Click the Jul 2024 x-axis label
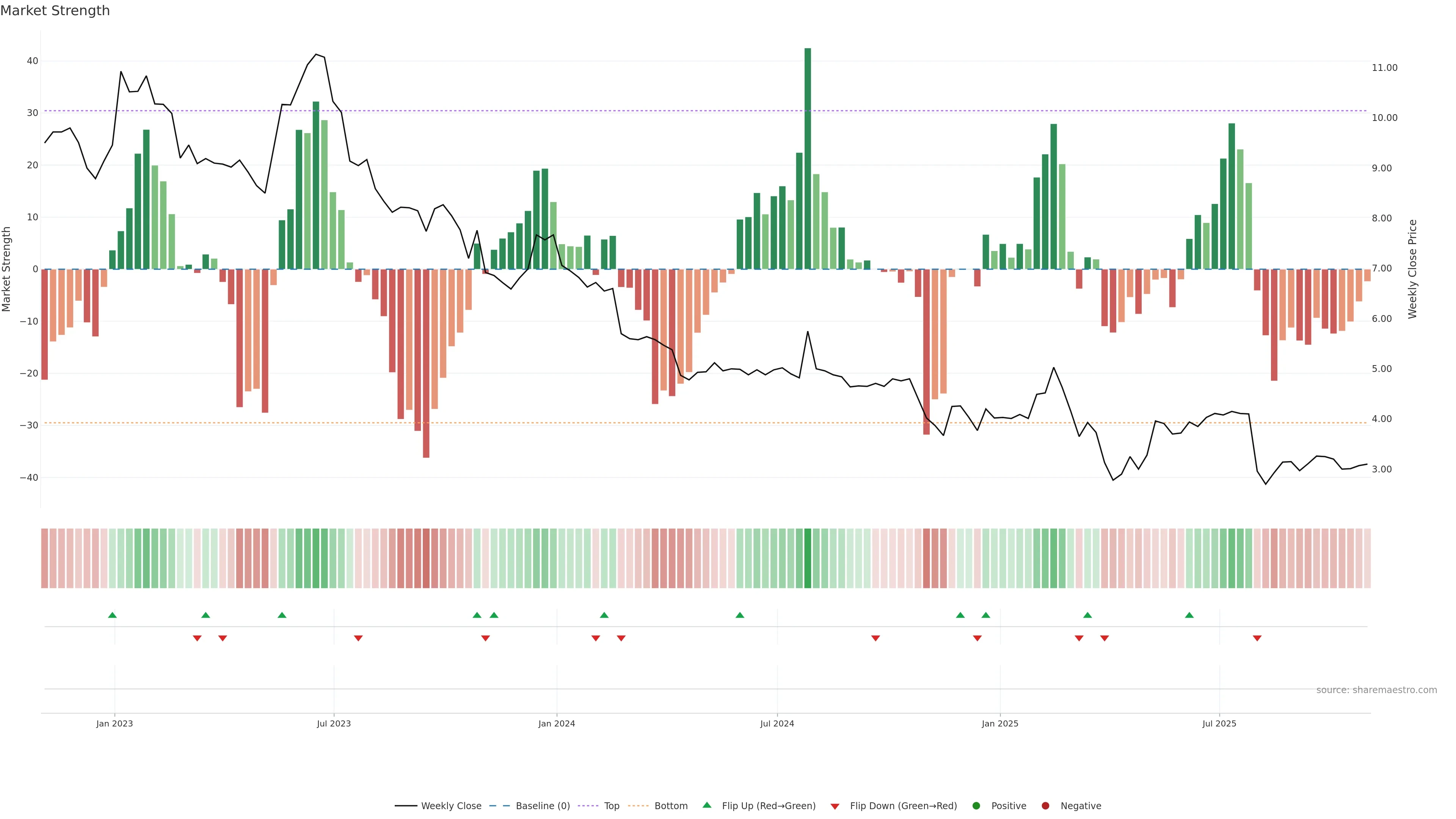Viewport: 1456px width, 819px height. point(777,723)
